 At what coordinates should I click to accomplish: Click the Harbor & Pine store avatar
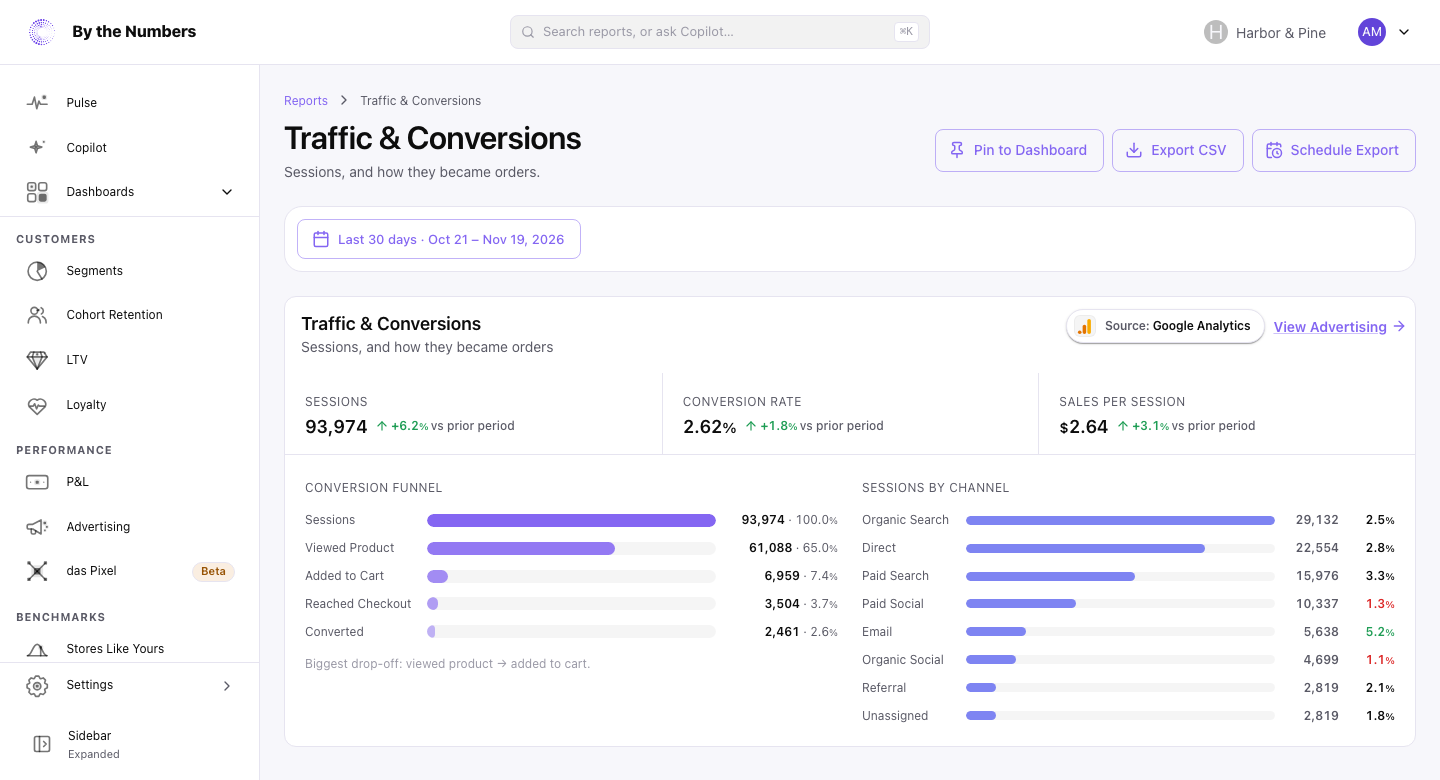point(1215,32)
